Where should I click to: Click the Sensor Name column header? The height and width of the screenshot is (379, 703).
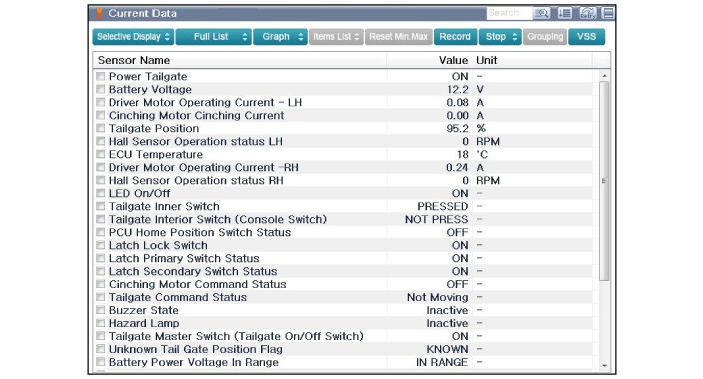(x=240, y=60)
